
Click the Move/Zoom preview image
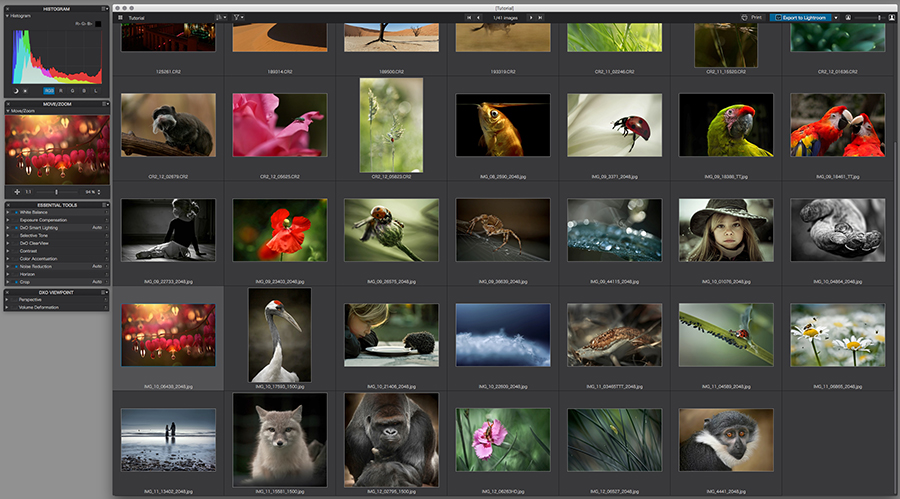coord(57,149)
